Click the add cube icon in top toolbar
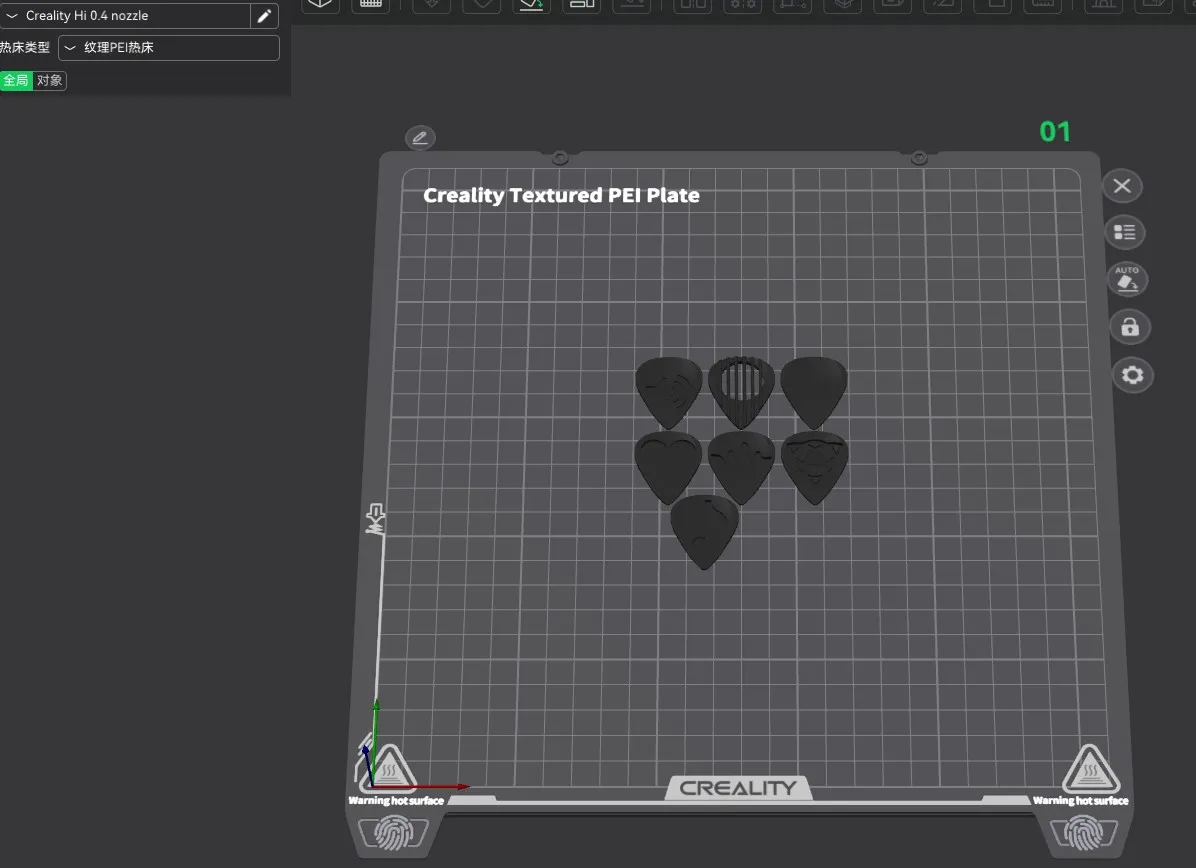 [320, 4]
